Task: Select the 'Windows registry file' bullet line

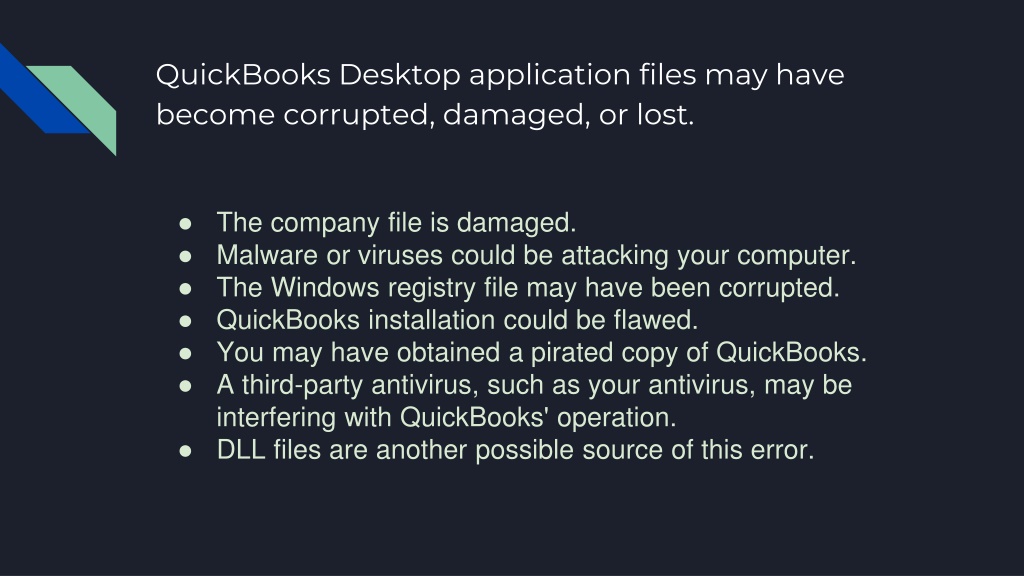Action: 528,288
